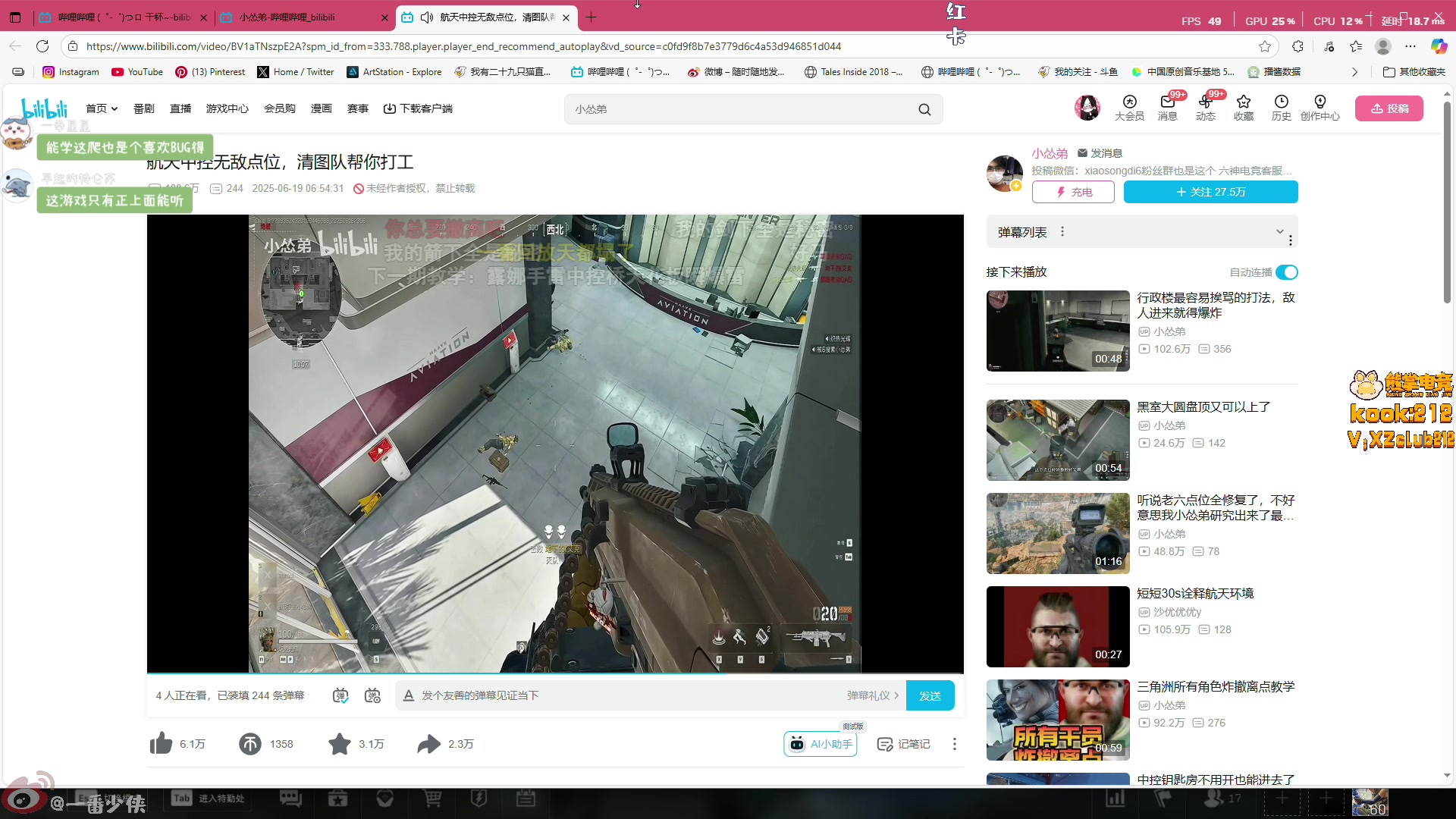Click the bilibili search box

pos(739,109)
